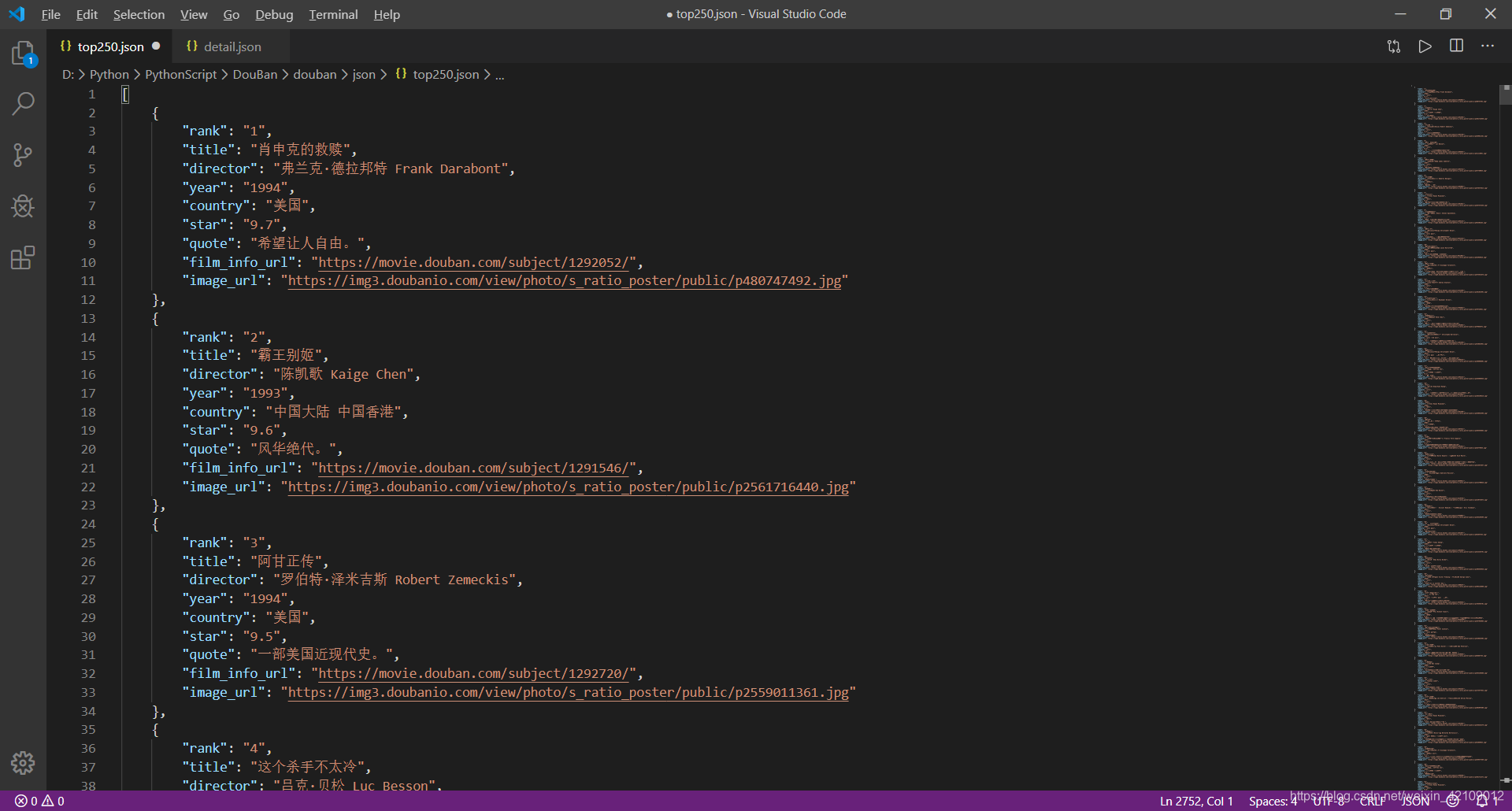Expand the Python breadcrumb segment
The image size is (1512, 811).
tap(109, 75)
